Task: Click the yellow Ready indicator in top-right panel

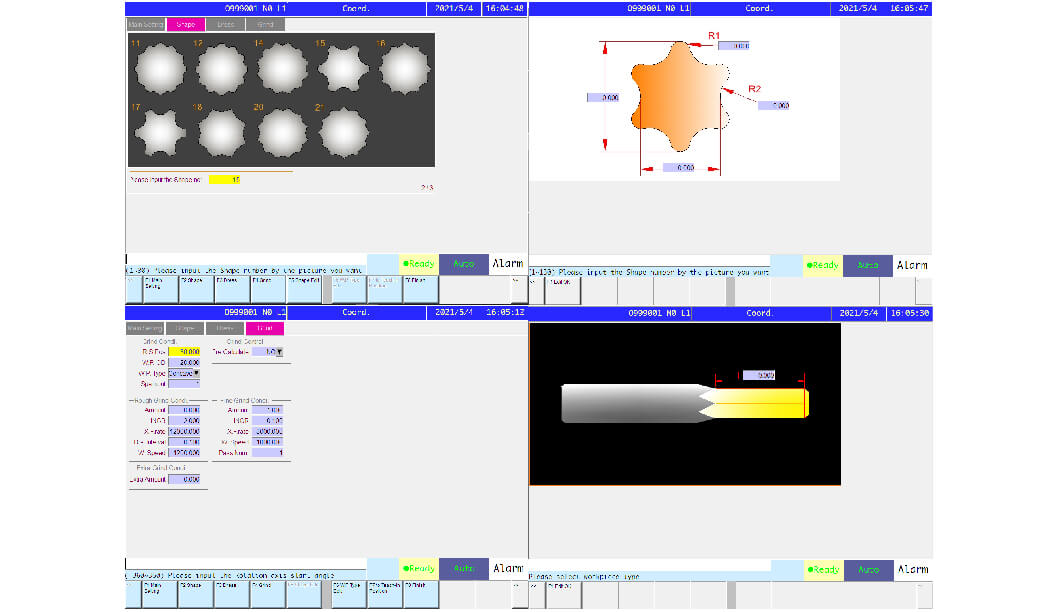Action: coord(824,265)
